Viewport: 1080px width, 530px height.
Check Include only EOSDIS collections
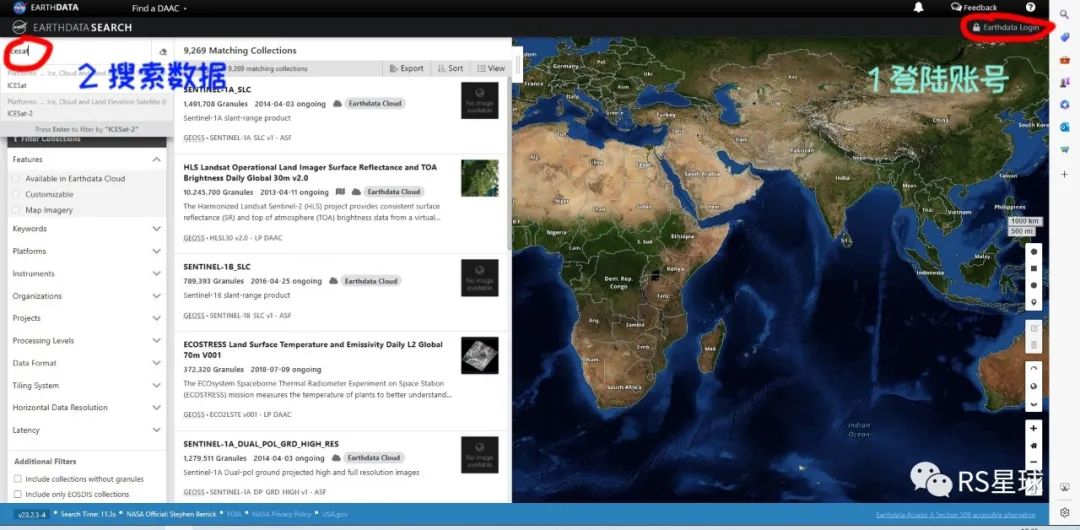(17, 494)
